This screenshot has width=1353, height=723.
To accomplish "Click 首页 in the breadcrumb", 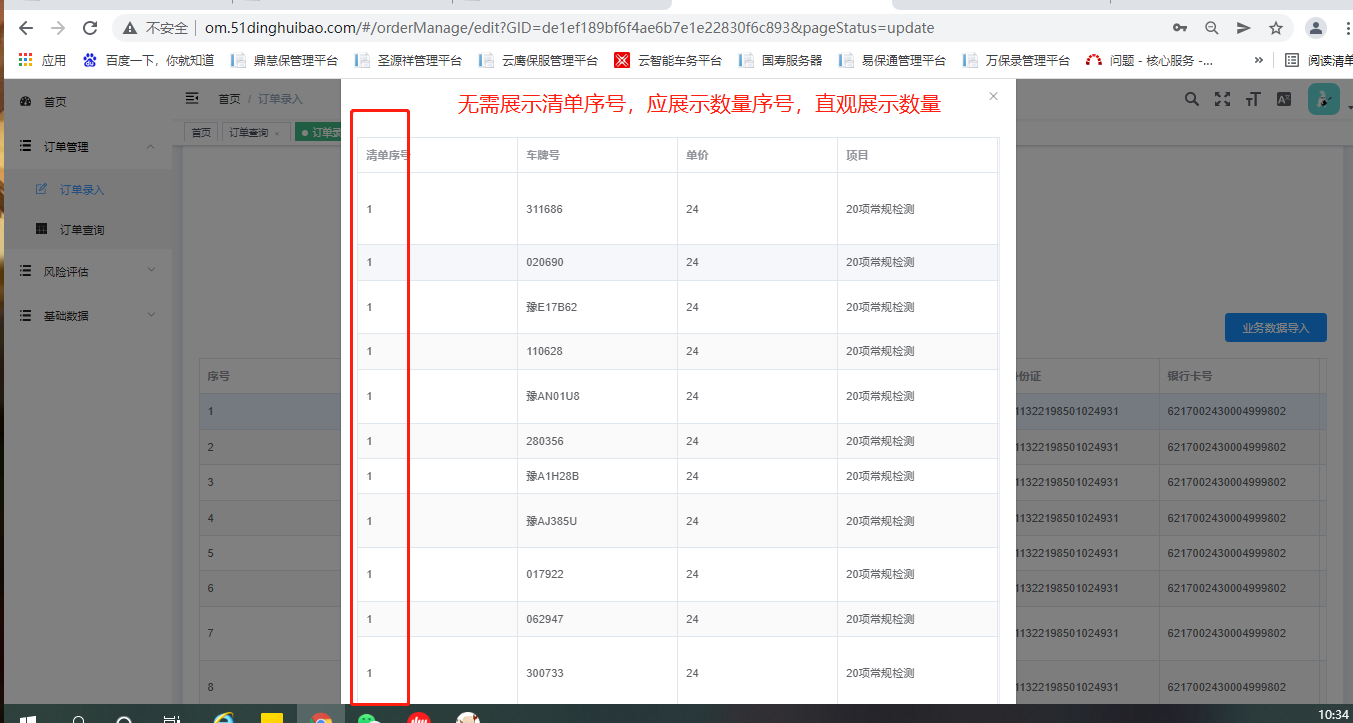I will click(x=230, y=99).
